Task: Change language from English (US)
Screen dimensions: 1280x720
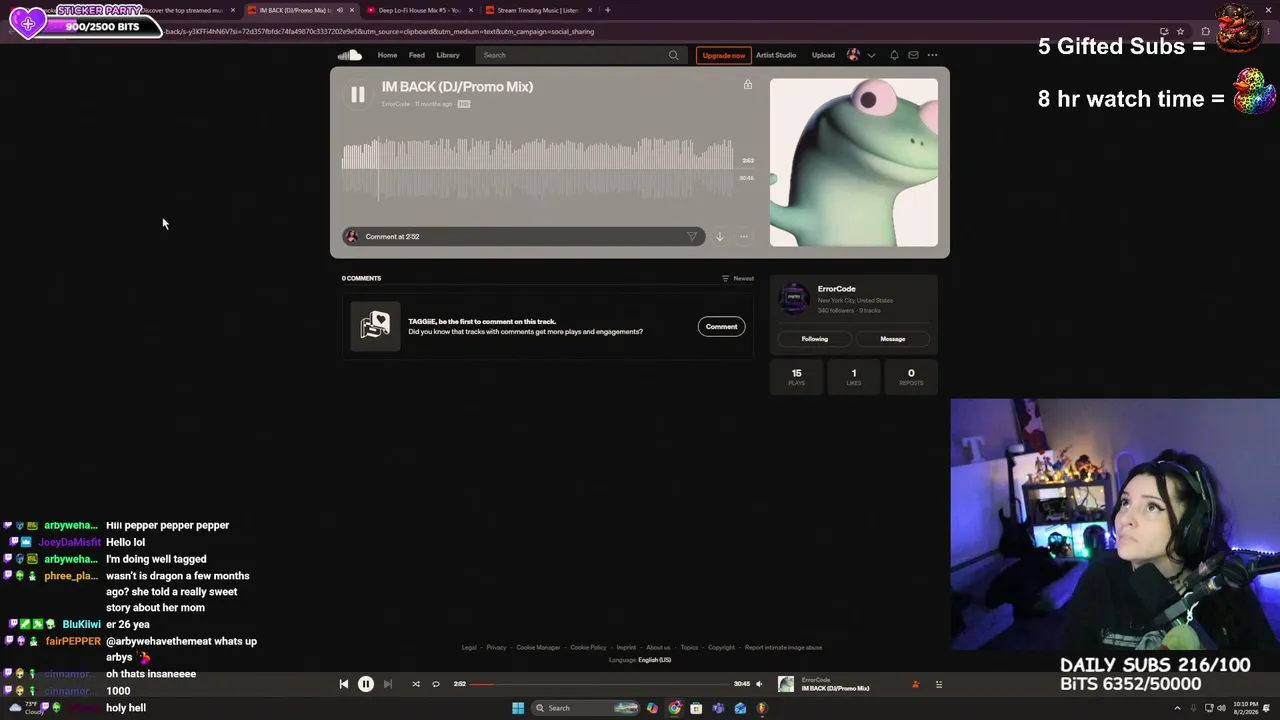Action: [x=654, y=660]
